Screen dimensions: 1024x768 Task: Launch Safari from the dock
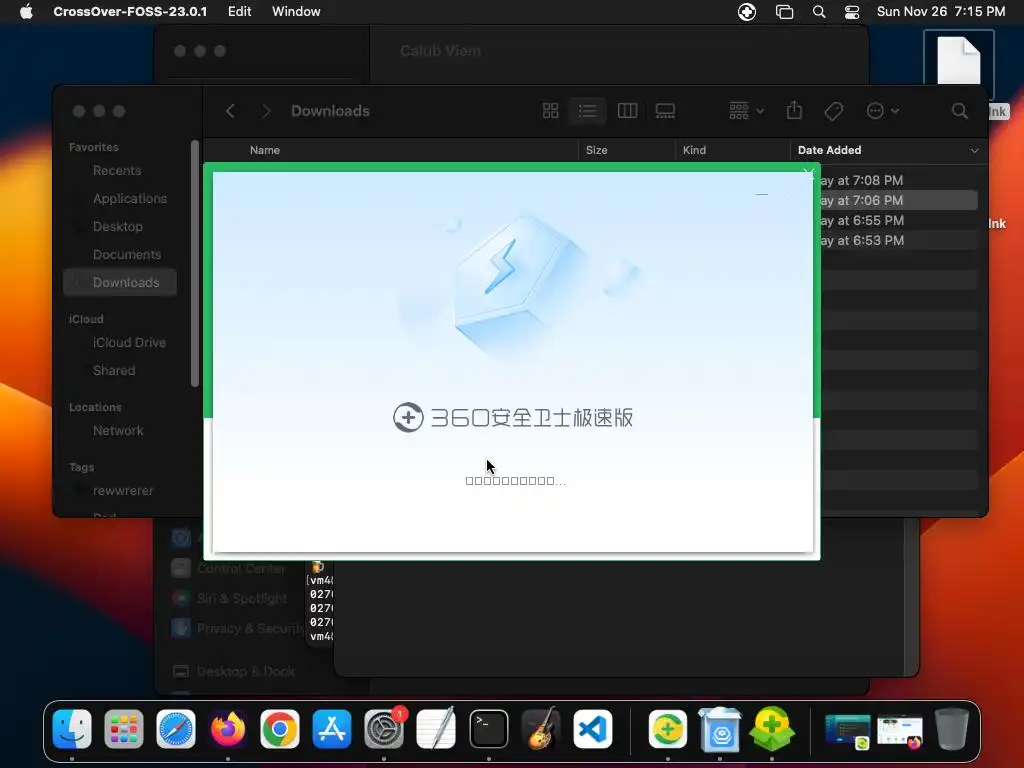coord(176,729)
